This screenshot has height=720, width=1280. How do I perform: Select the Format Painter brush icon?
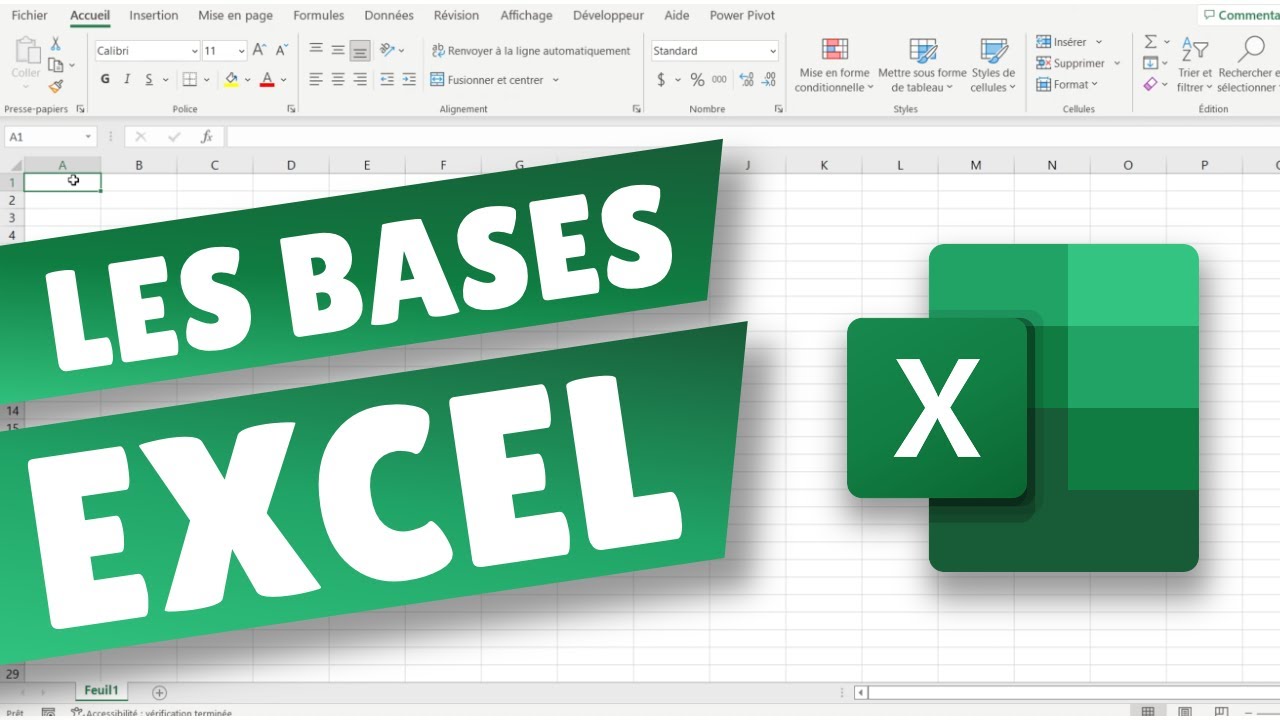coord(56,87)
